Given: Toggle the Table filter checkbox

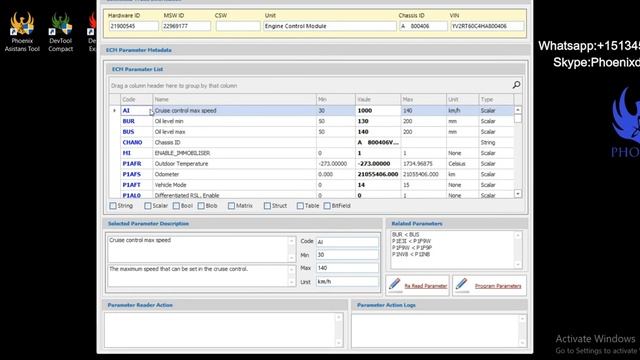Looking at the screenshot, I should pyautogui.click(x=300, y=206).
